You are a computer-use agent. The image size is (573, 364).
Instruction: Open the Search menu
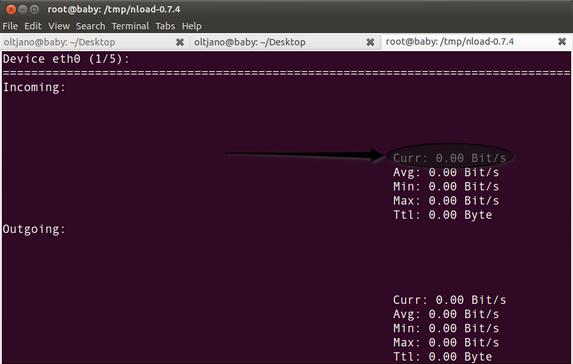90,26
